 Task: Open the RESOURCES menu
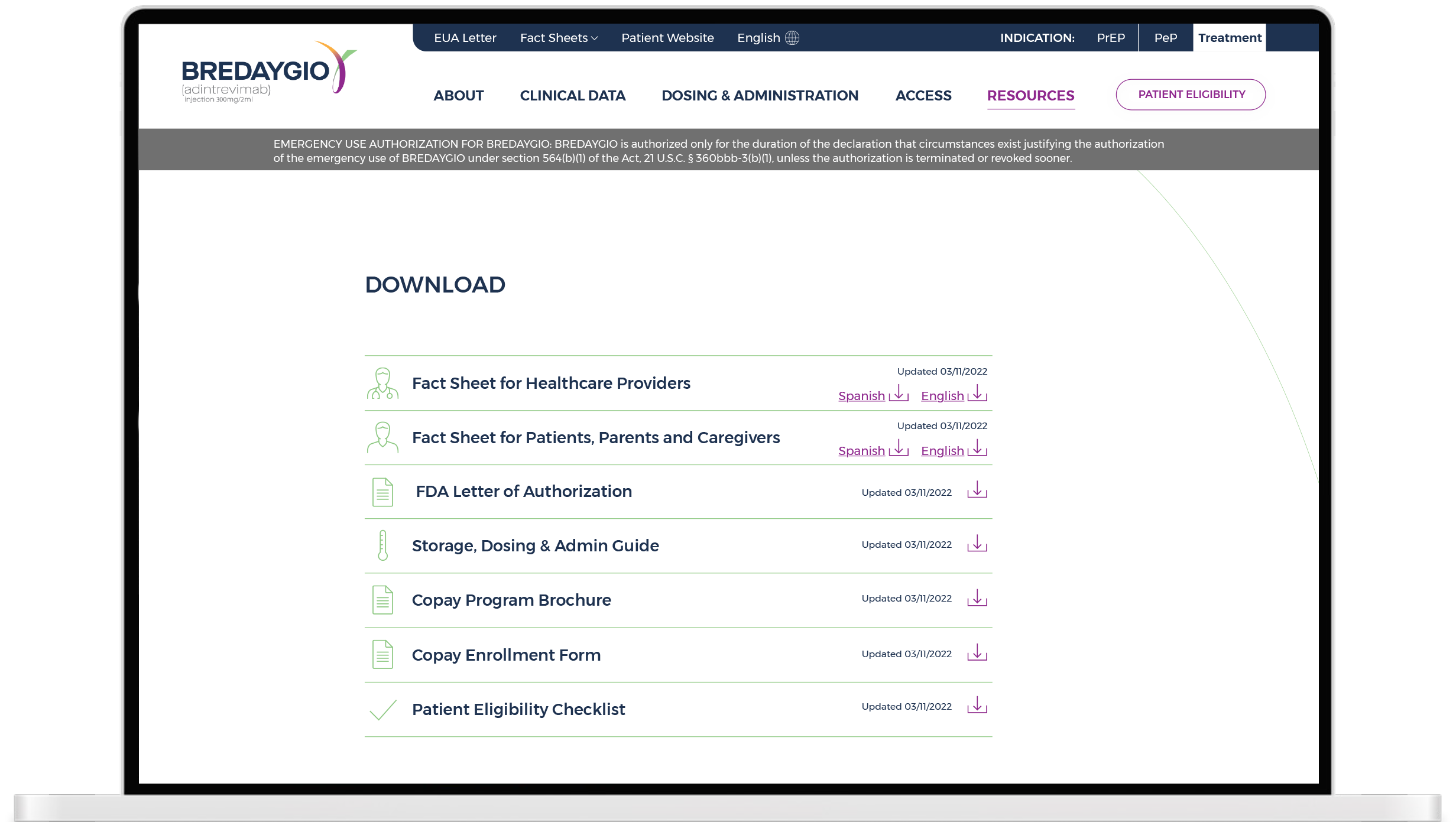[x=1031, y=96]
